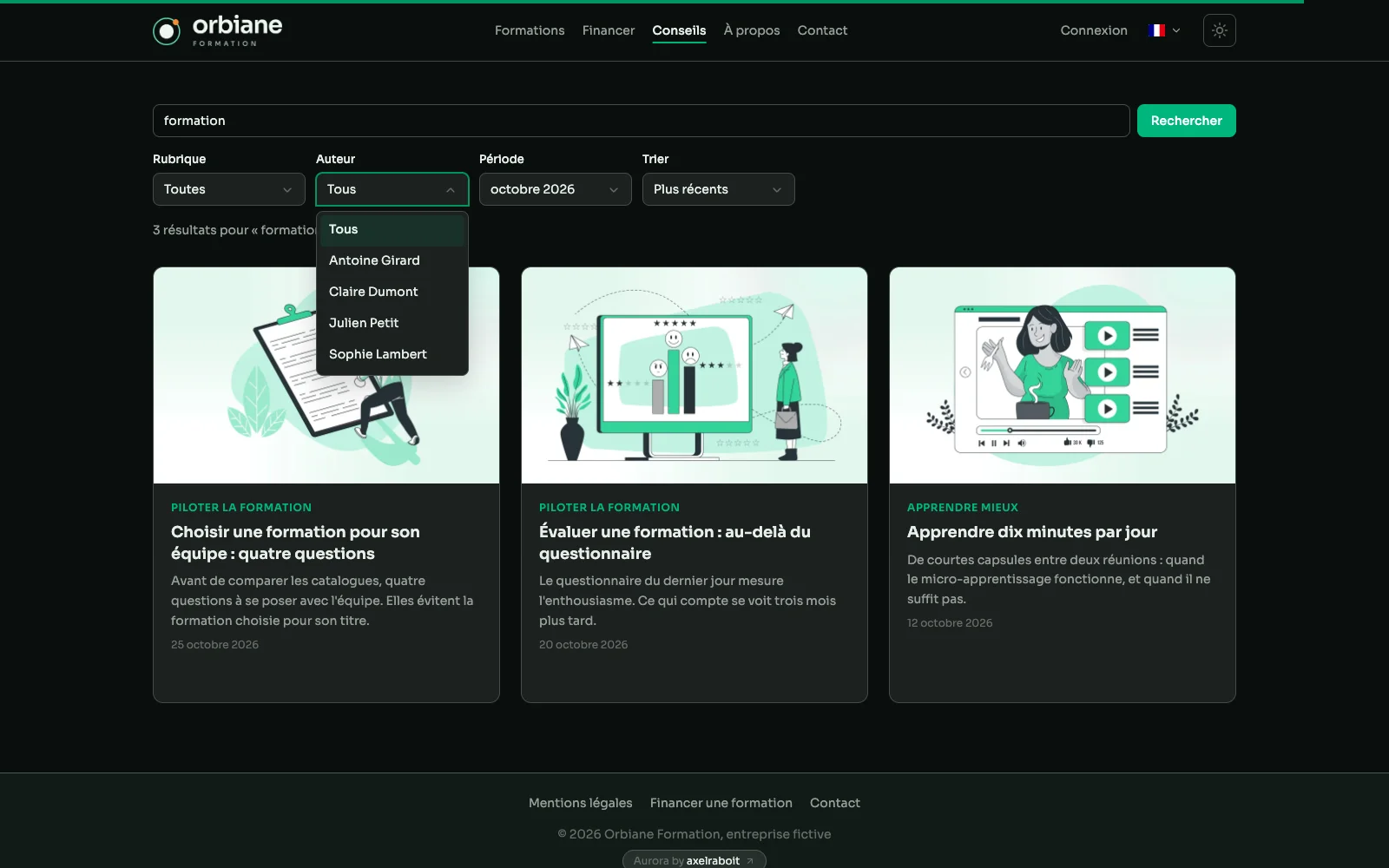Viewport: 1389px width, 868px height.
Task: Click the Connexion link
Action: click(x=1094, y=30)
